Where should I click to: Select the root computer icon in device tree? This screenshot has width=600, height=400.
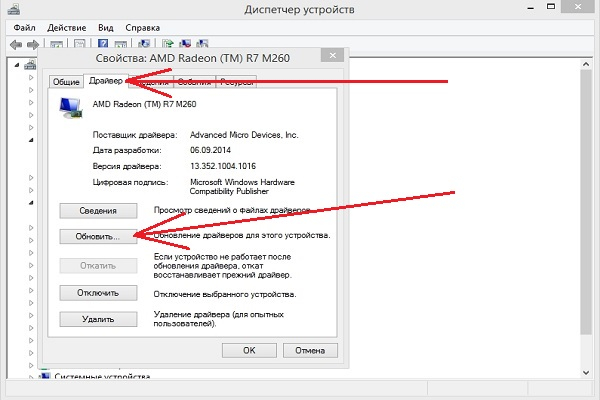point(30,65)
